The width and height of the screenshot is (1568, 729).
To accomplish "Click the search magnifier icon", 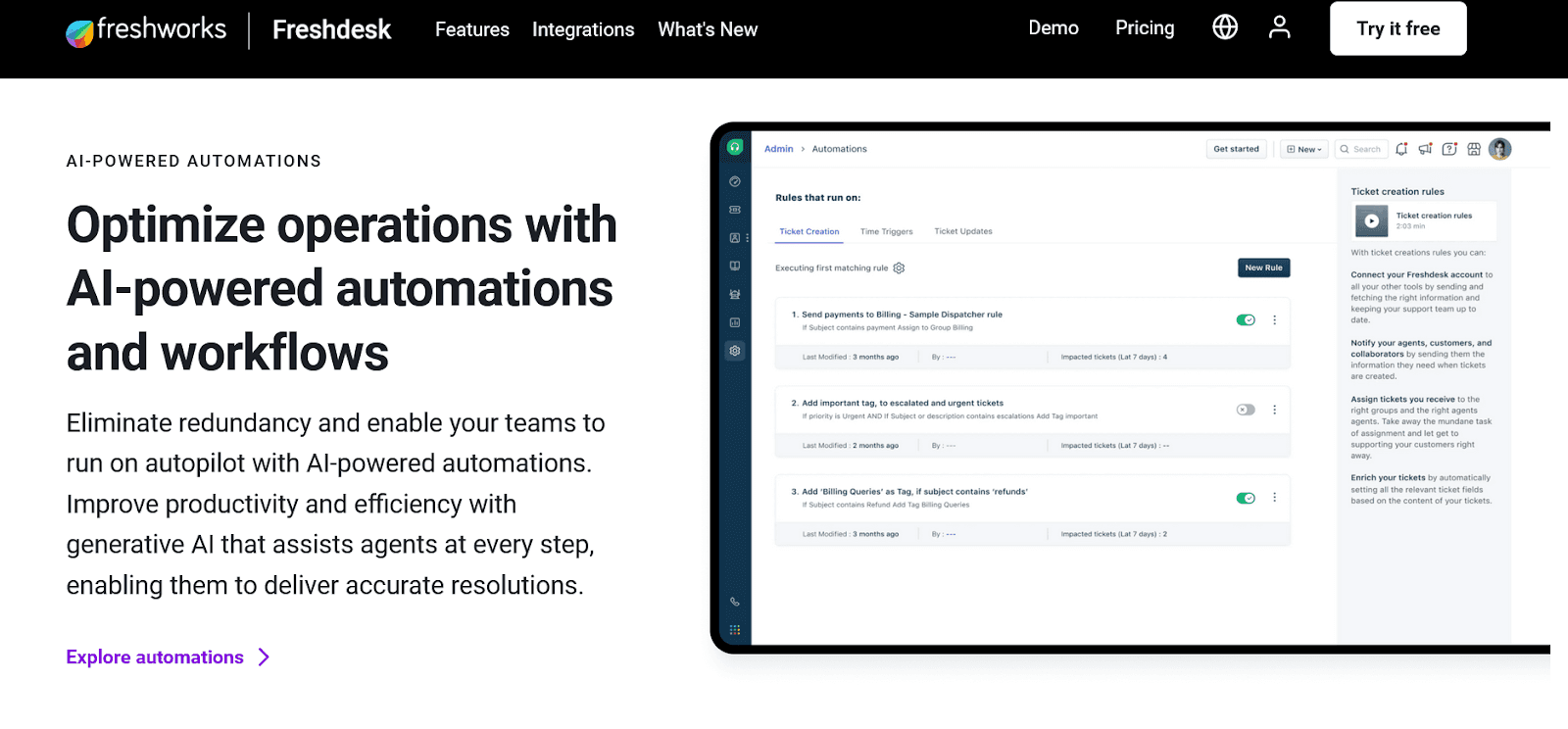I will [1346, 150].
